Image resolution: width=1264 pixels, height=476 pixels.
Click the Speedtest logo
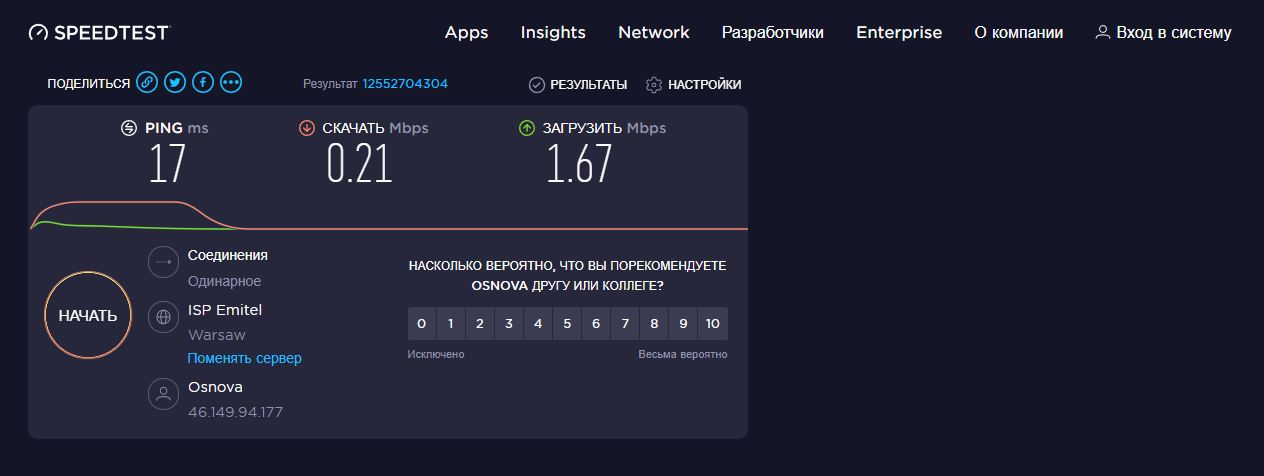(x=99, y=33)
